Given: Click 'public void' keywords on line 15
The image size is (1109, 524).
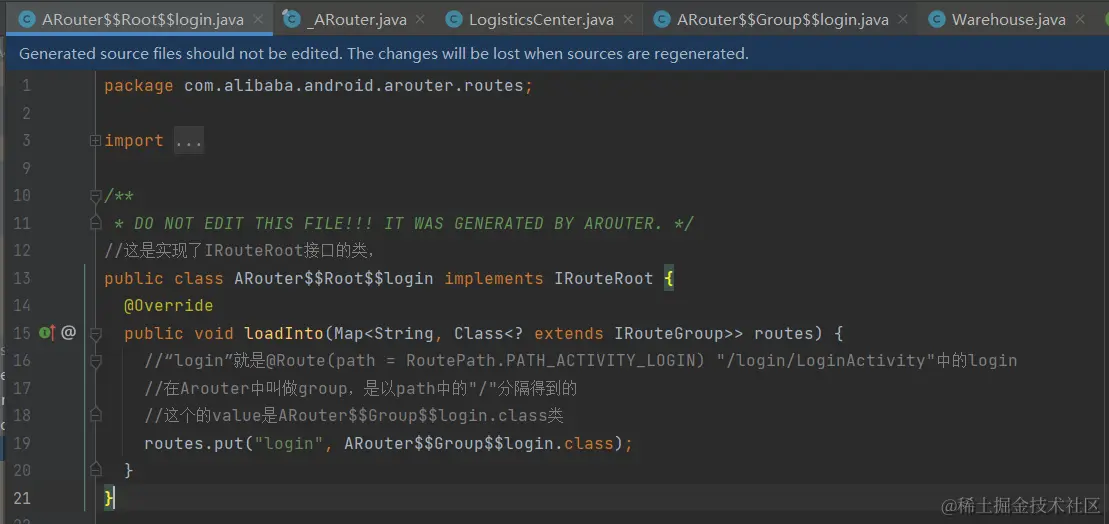Looking at the screenshot, I should coord(179,333).
